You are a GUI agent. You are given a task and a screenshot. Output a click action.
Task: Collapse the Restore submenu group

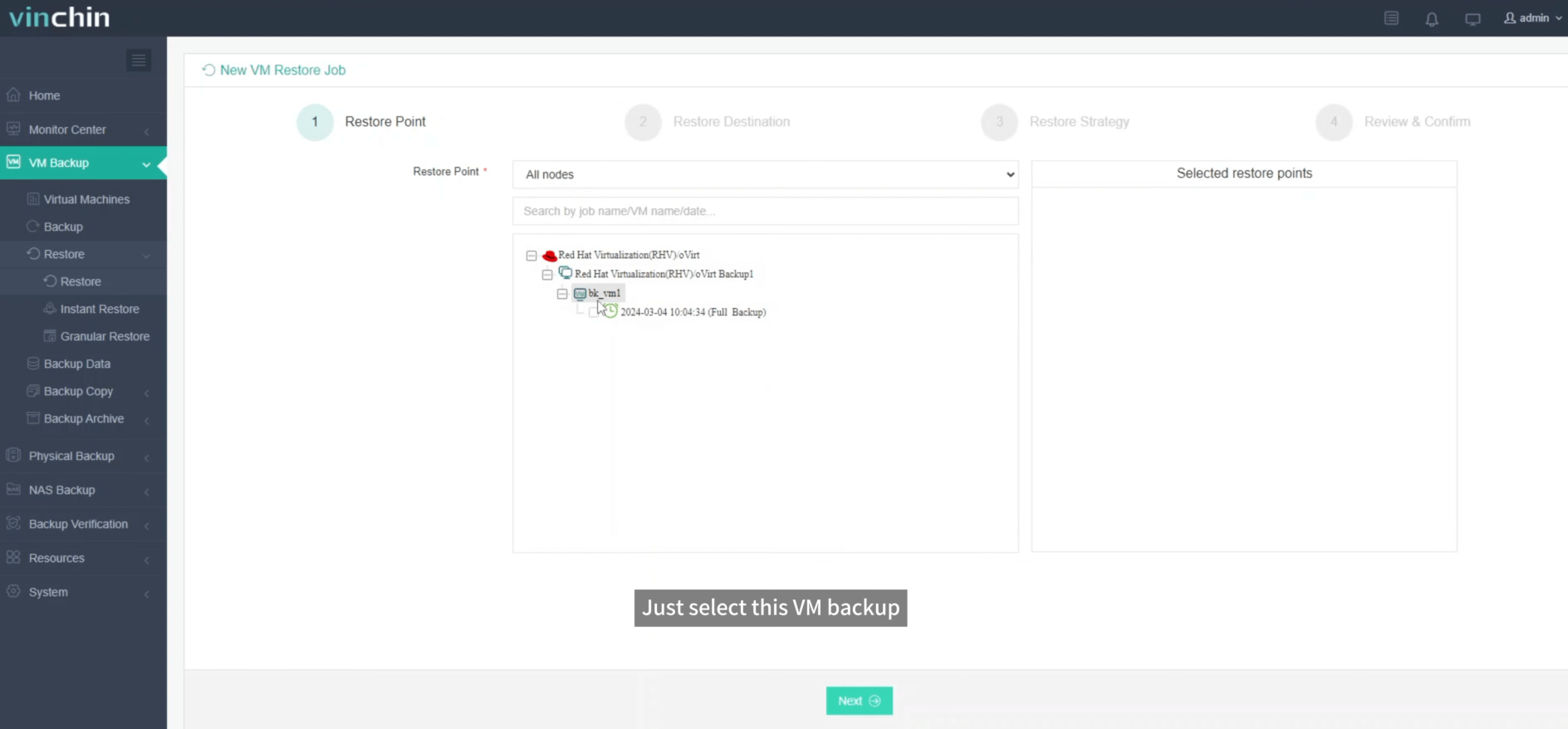click(x=83, y=254)
